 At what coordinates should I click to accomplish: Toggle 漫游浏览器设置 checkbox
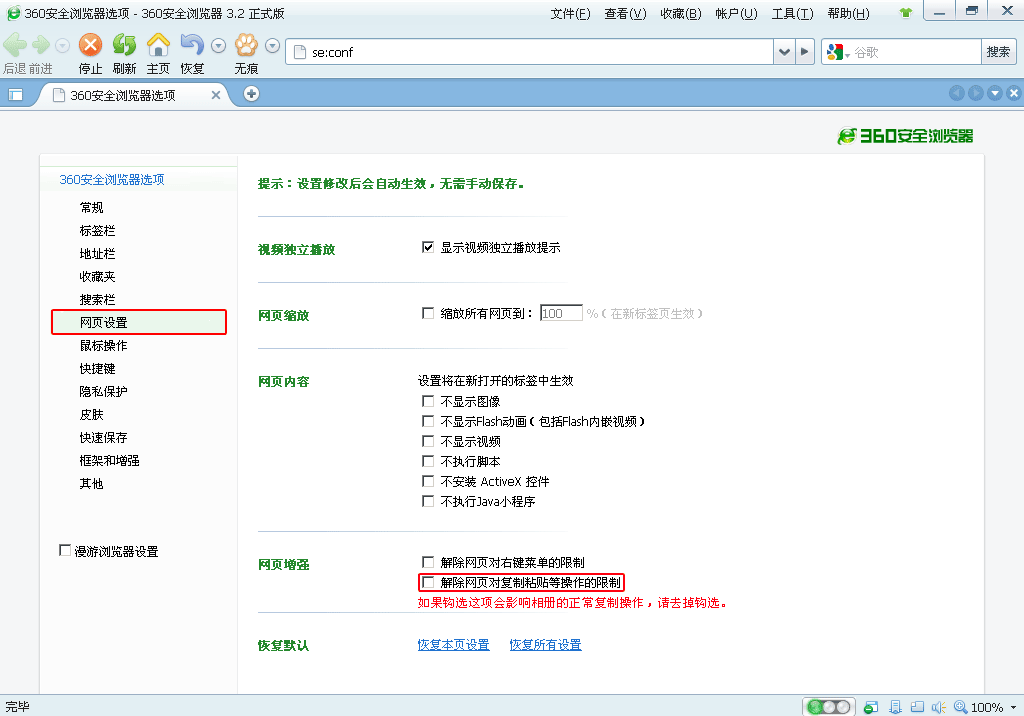click(x=65, y=551)
